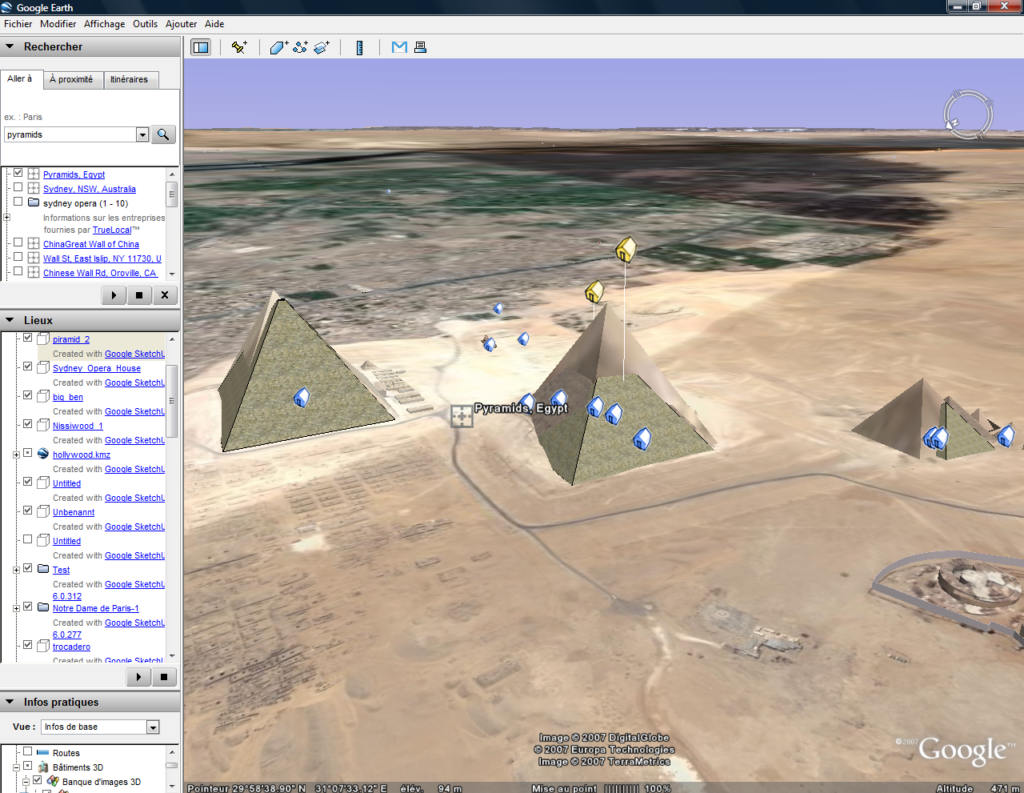Screen dimensions: 1024x793
Task: Open the search field history dropdown
Action: pos(142,135)
